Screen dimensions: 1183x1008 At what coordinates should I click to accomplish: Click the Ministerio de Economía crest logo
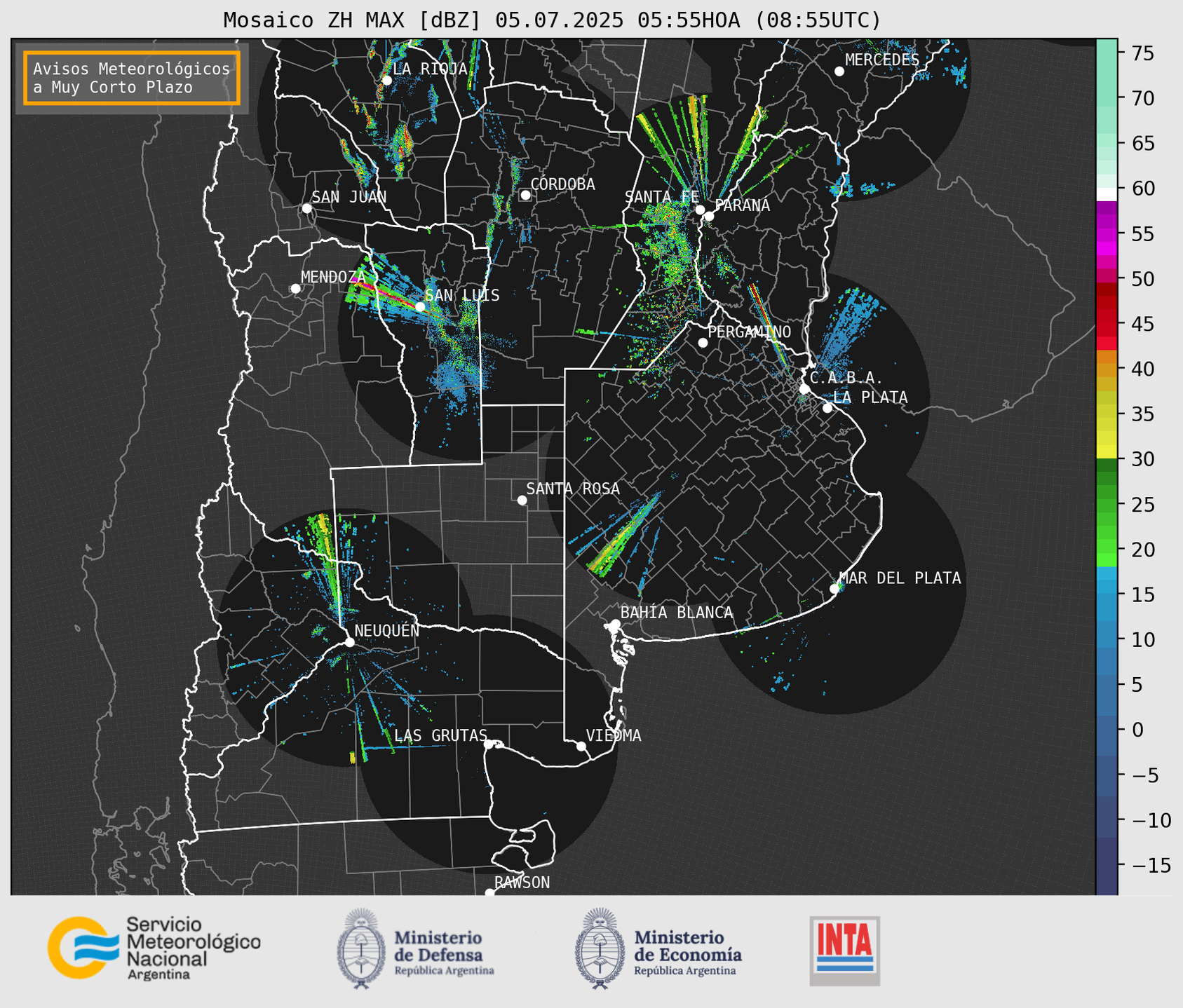point(600,948)
